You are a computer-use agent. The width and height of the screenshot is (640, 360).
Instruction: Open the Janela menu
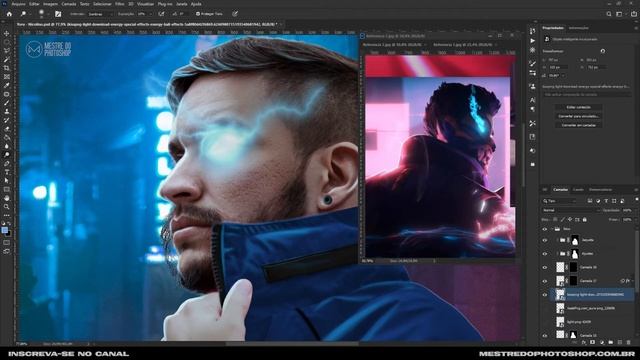tap(181, 4)
